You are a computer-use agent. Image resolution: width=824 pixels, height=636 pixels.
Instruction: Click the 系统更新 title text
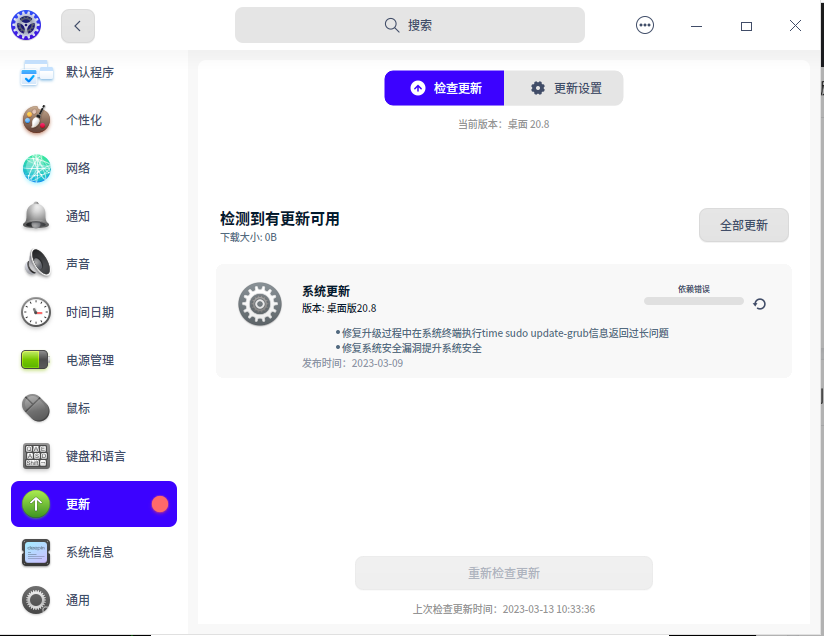click(x=326, y=291)
